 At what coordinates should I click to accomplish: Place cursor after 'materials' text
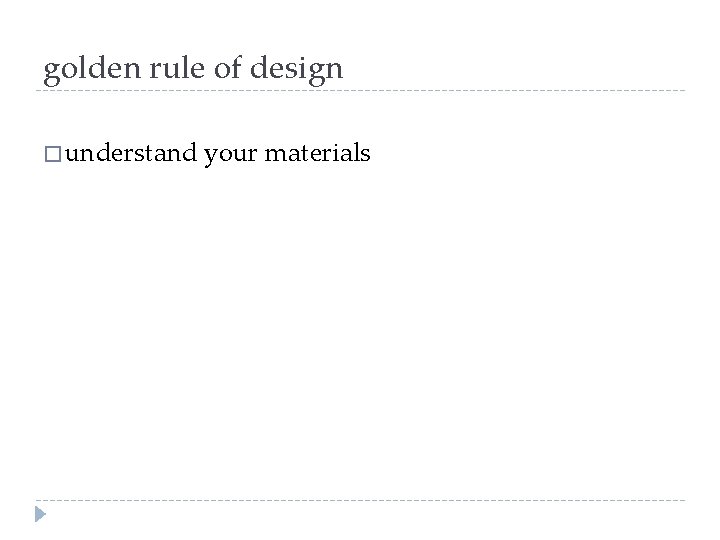click(373, 154)
